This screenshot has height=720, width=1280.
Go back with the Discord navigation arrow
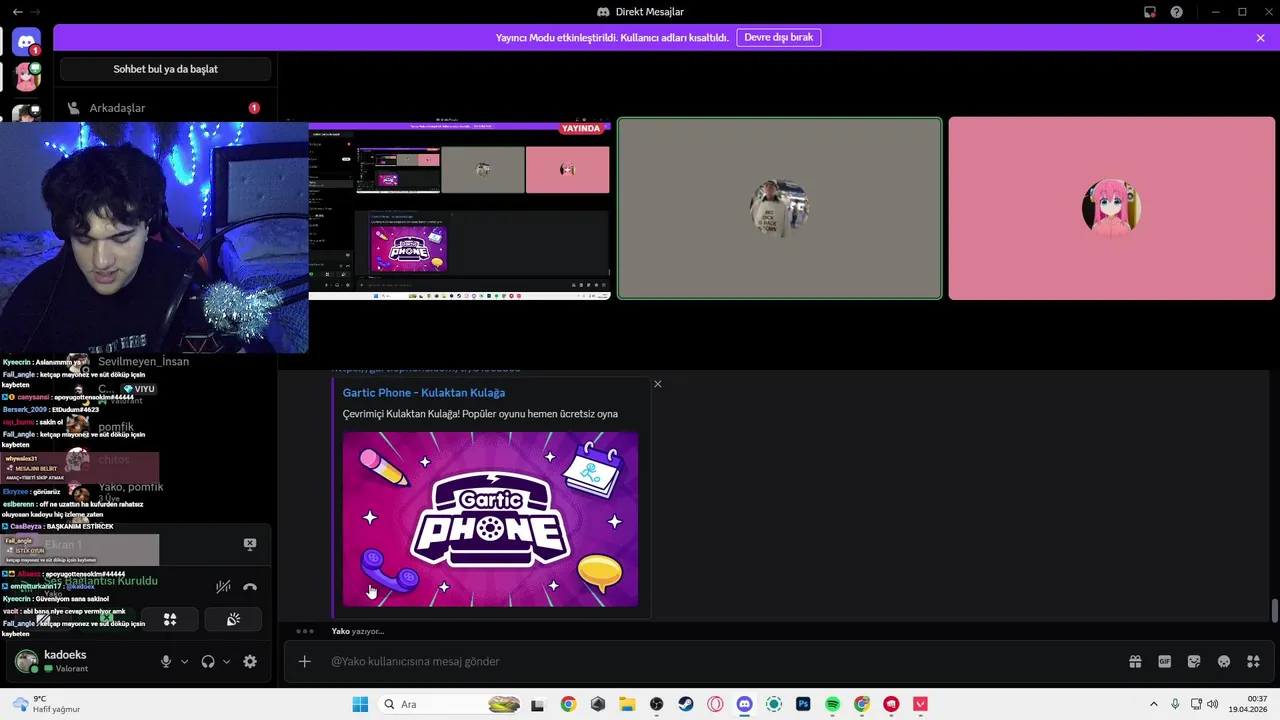coord(17,12)
